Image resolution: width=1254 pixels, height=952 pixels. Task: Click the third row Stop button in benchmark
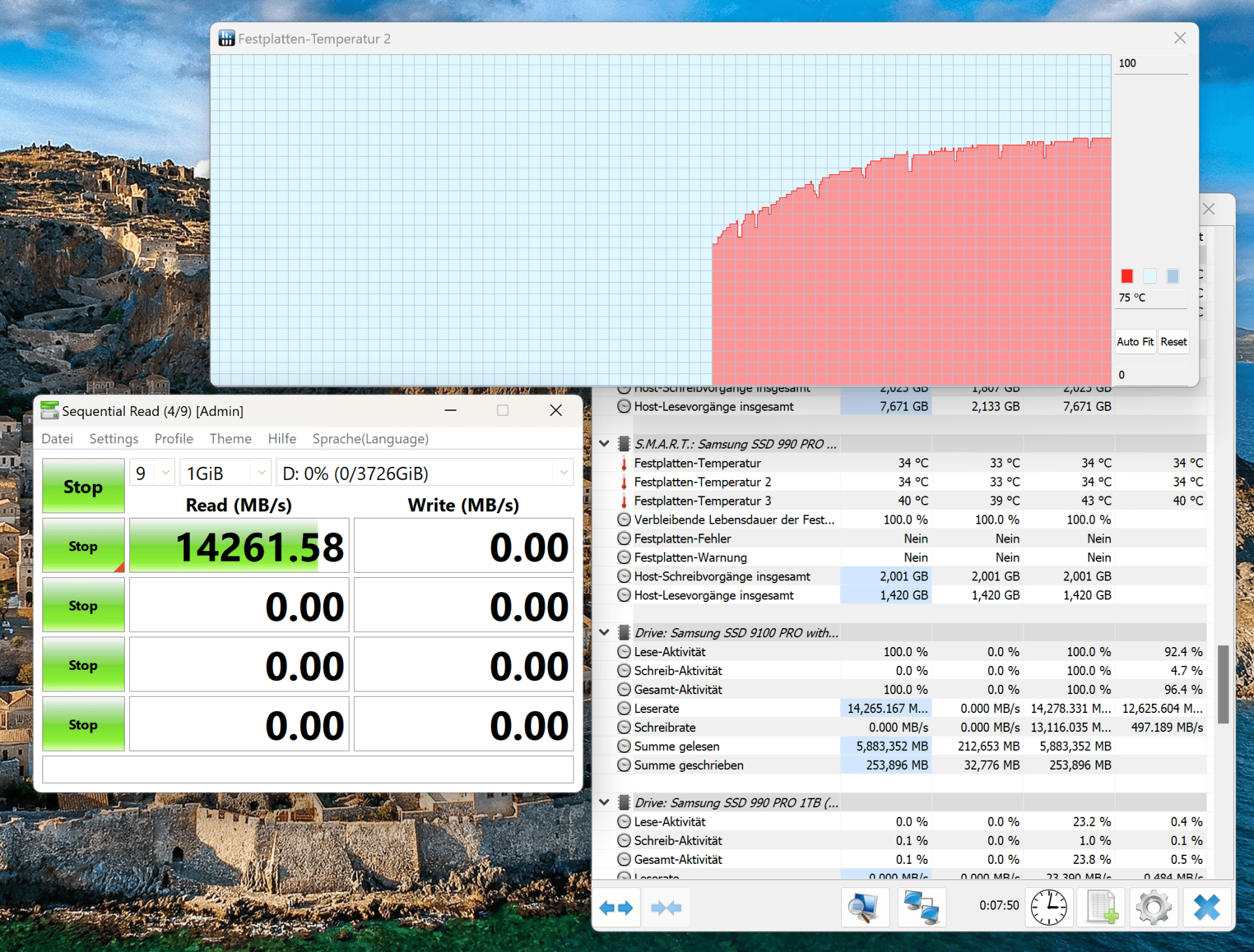pyautogui.click(x=84, y=665)
